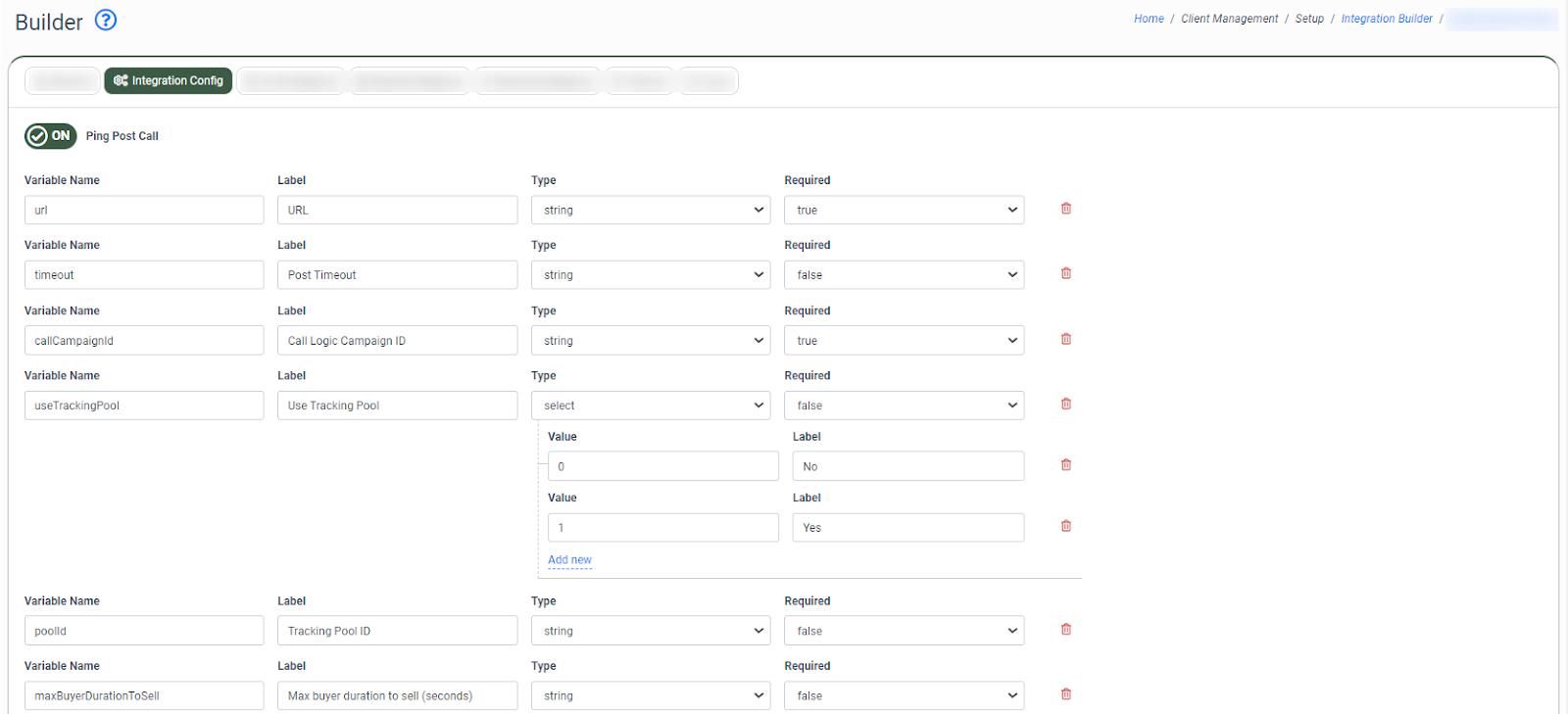Screen dimensions: 1568x714
Task: Click the Call Logic Campaign ID label field
Action: (397, 341)
